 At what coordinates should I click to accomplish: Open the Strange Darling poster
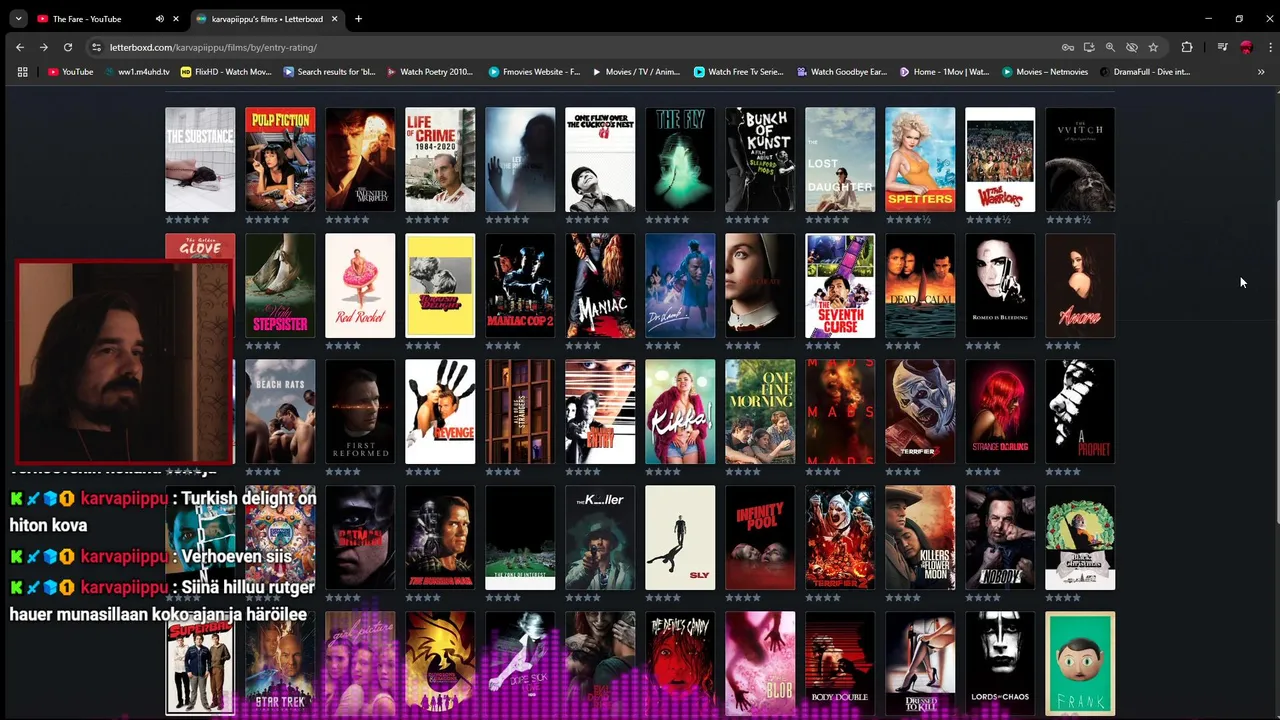1000,412
